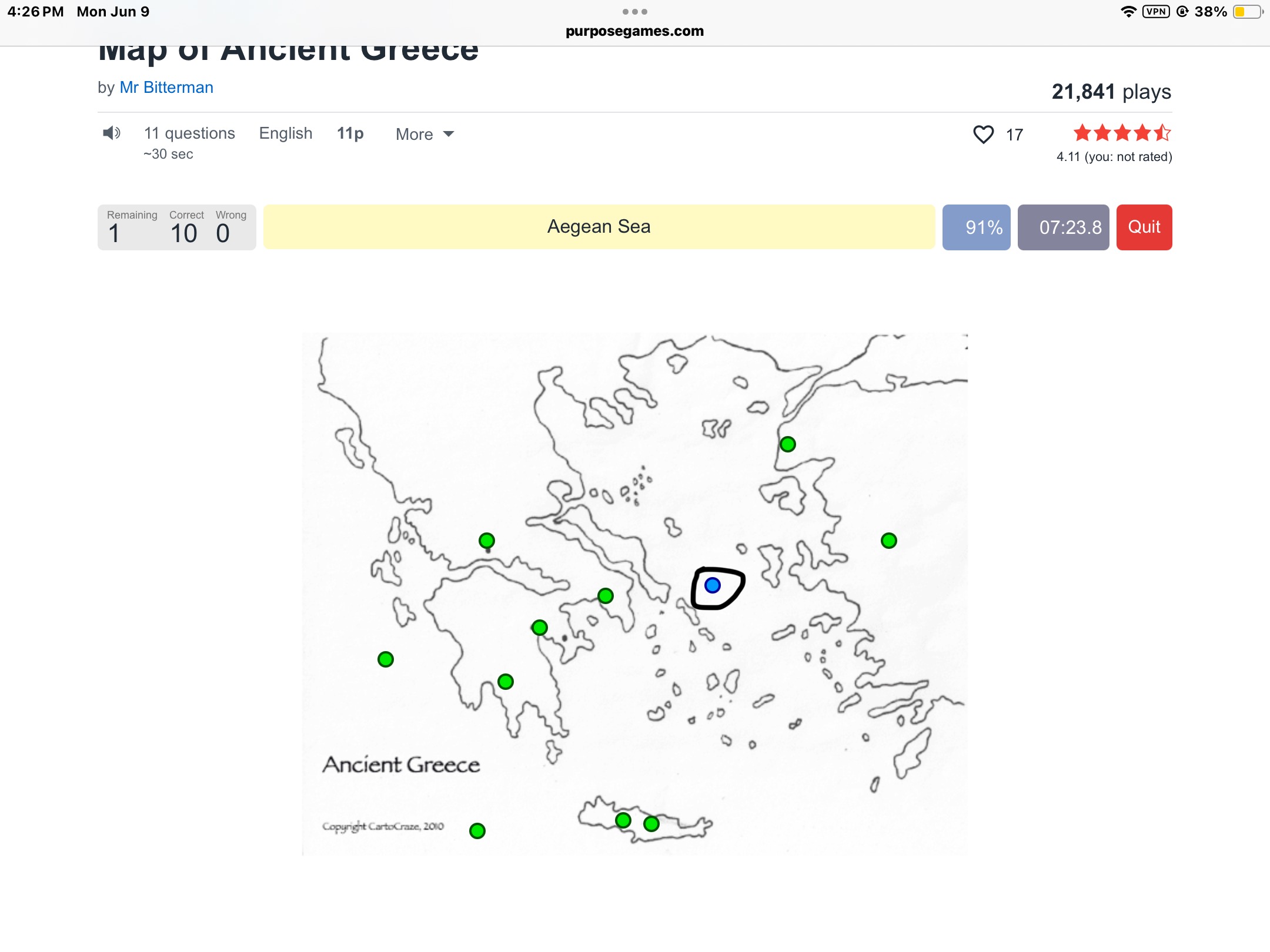The image size is (1270, 952).
Task: Tap the VPN status indicator
Action: [1156, 12]
